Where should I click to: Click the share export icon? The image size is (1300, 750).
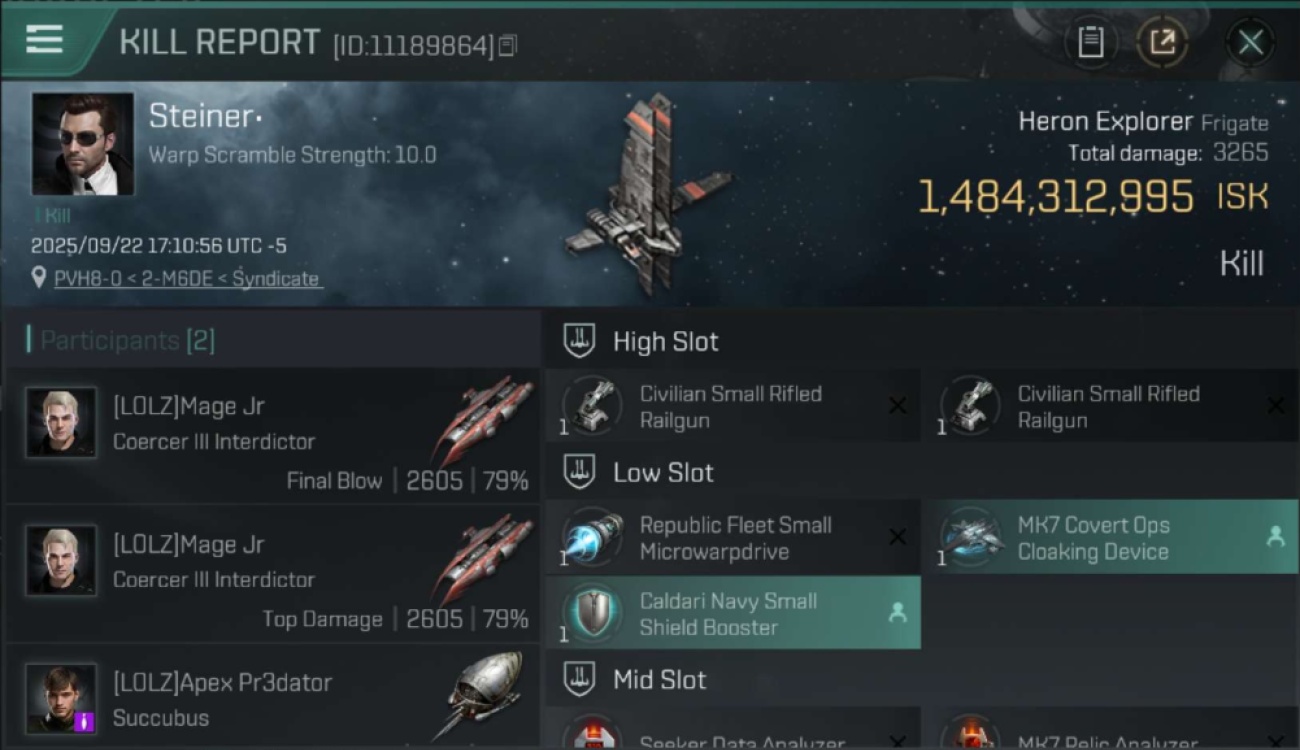click(1162, 42)
